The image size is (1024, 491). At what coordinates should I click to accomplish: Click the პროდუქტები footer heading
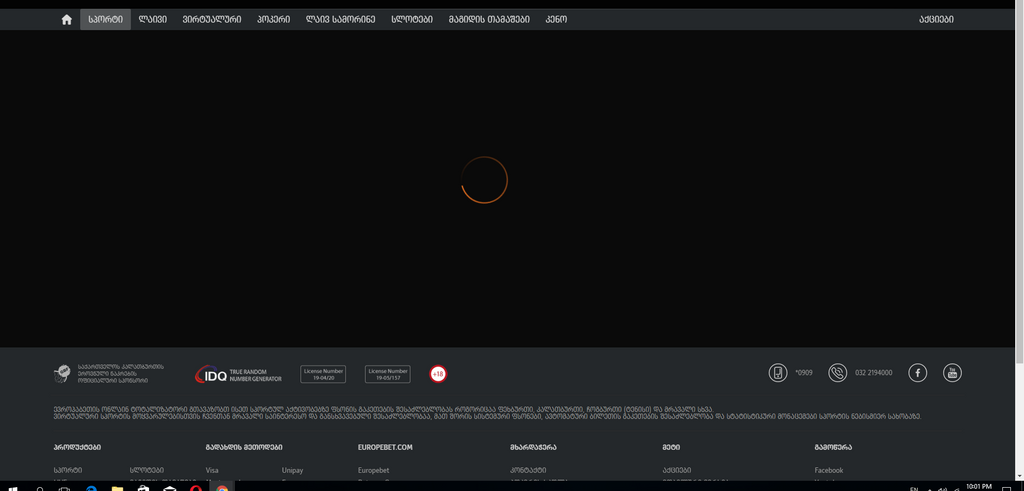point(77,447)
